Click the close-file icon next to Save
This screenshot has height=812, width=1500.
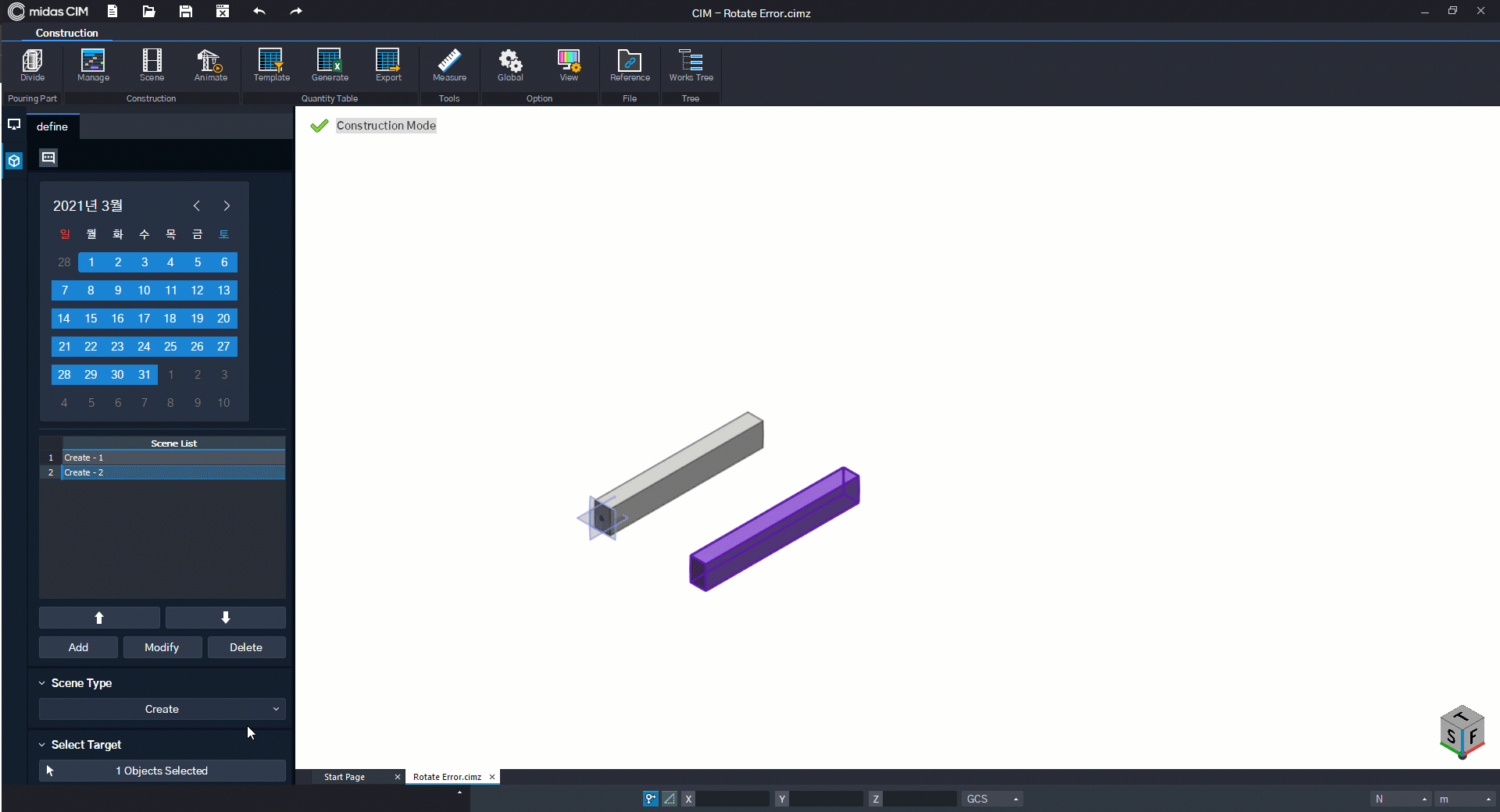click(x=223, y=11)
